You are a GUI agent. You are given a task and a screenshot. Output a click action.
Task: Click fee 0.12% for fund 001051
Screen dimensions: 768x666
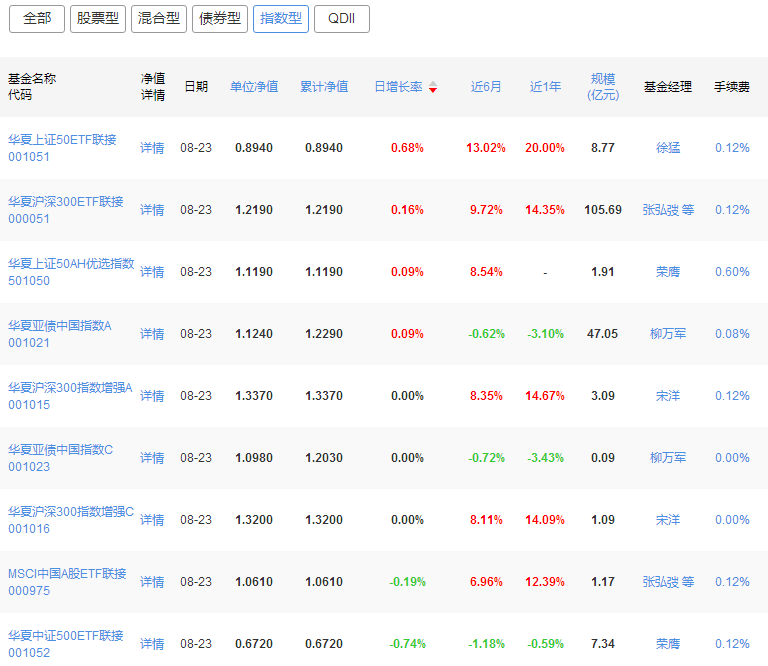point(732,148)
